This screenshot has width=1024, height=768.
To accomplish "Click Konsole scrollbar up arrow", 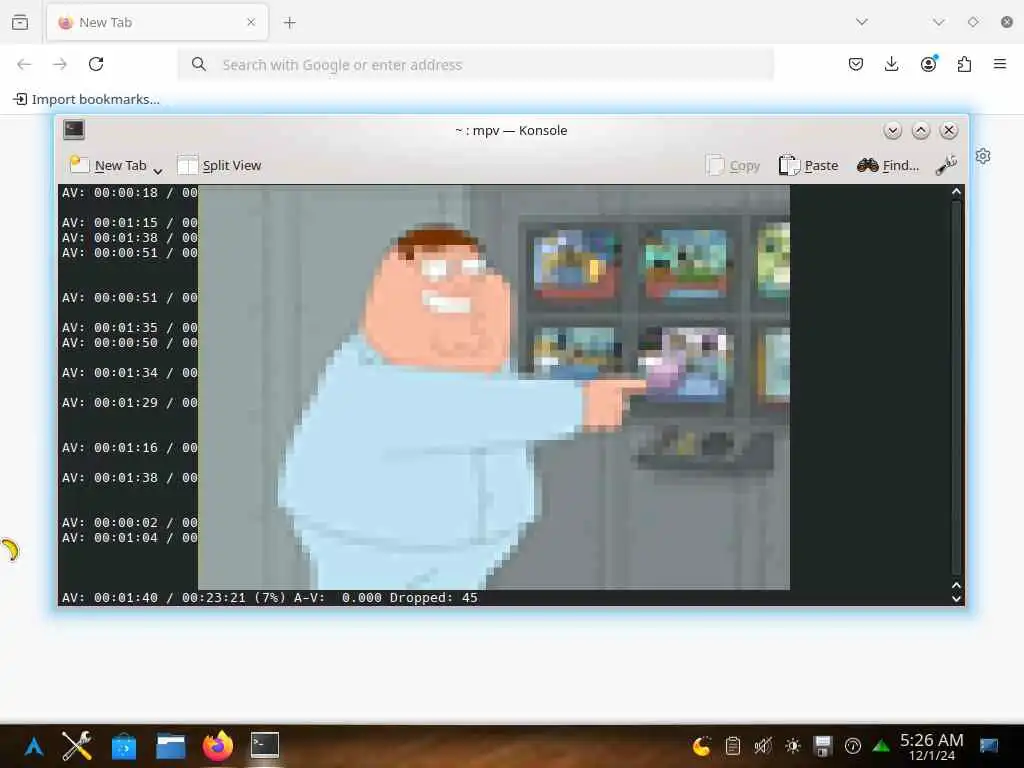I will click(956, 192).
